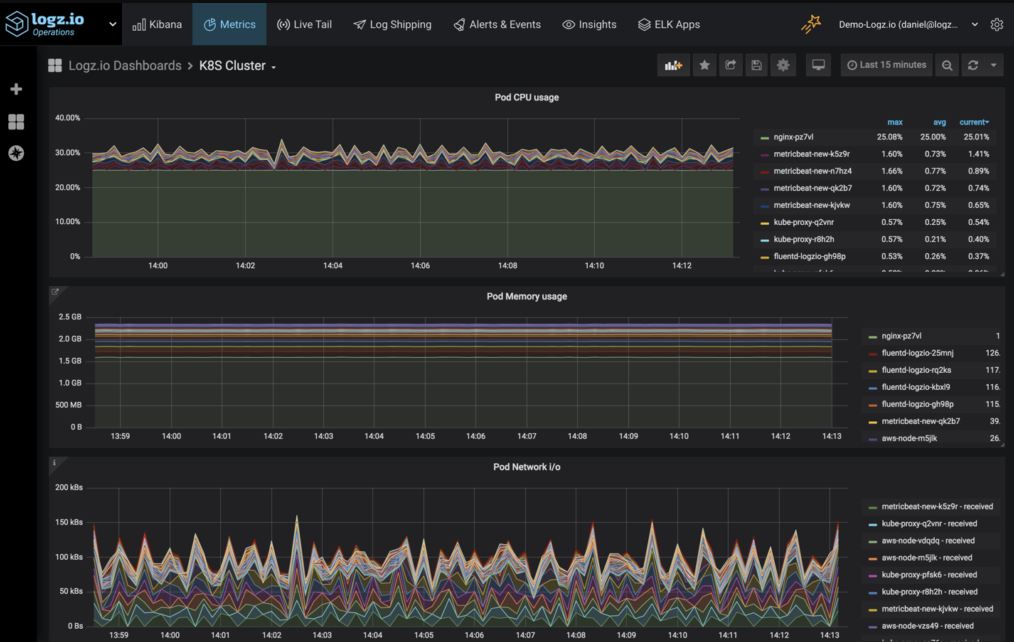Click the Explore compass icon in the sidebar
Image resolution: width=1014 pixels, height=642 pixels.
(16, 153)
